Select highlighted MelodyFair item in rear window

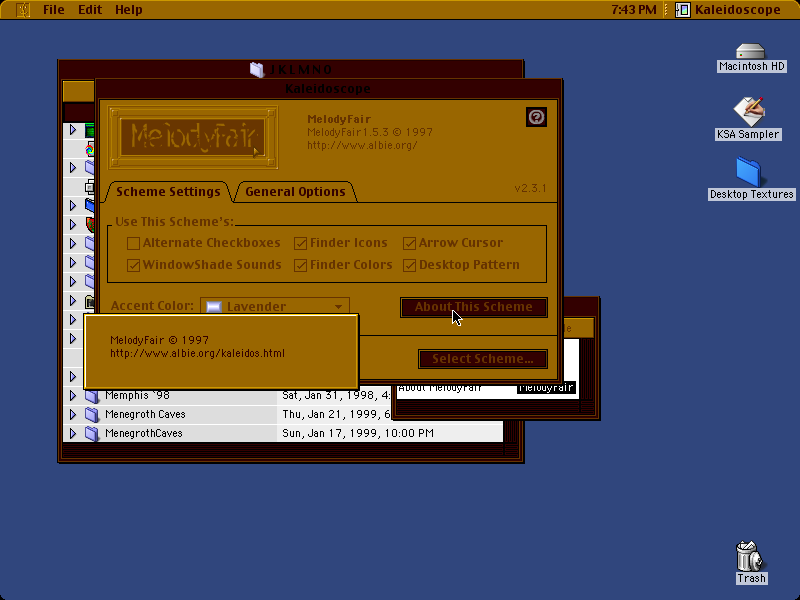coord(546,388)
